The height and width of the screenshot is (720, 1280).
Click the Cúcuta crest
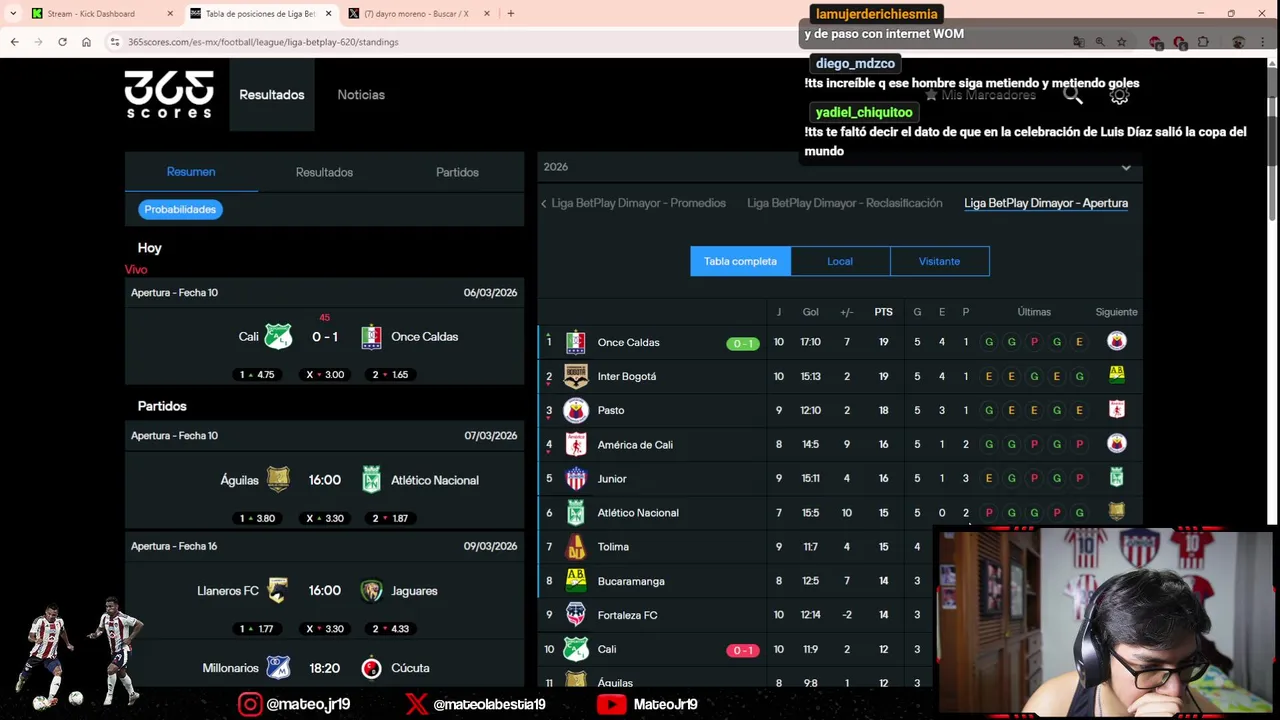click(371, 668)
